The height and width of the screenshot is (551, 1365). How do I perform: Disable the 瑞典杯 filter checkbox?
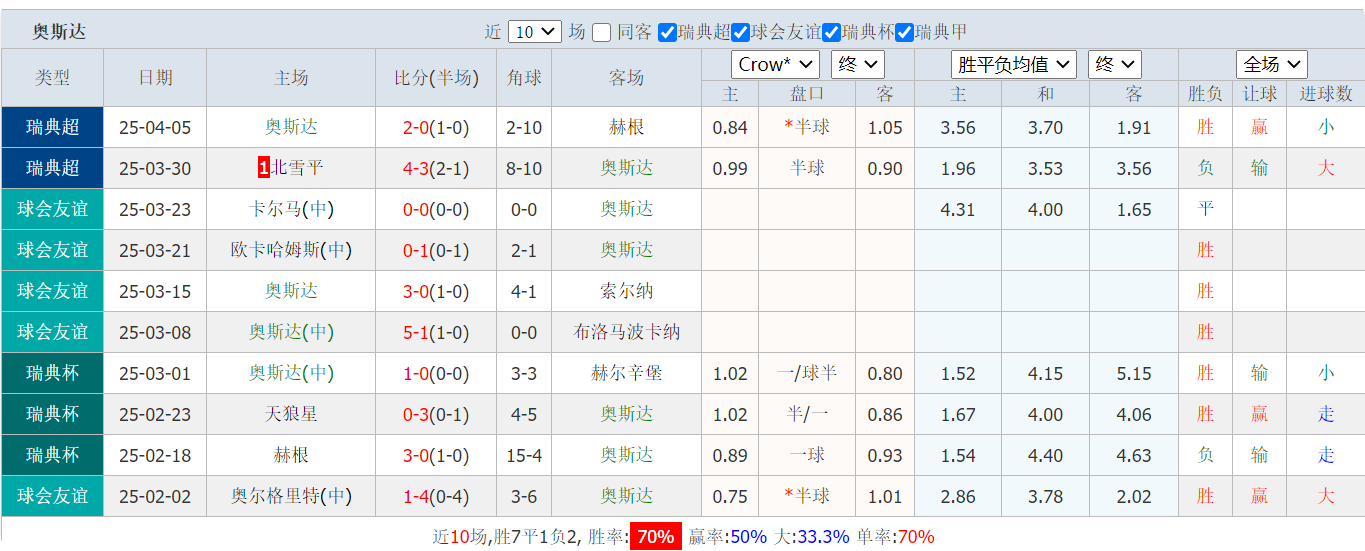pyautogui.click(x=831, y=32)
